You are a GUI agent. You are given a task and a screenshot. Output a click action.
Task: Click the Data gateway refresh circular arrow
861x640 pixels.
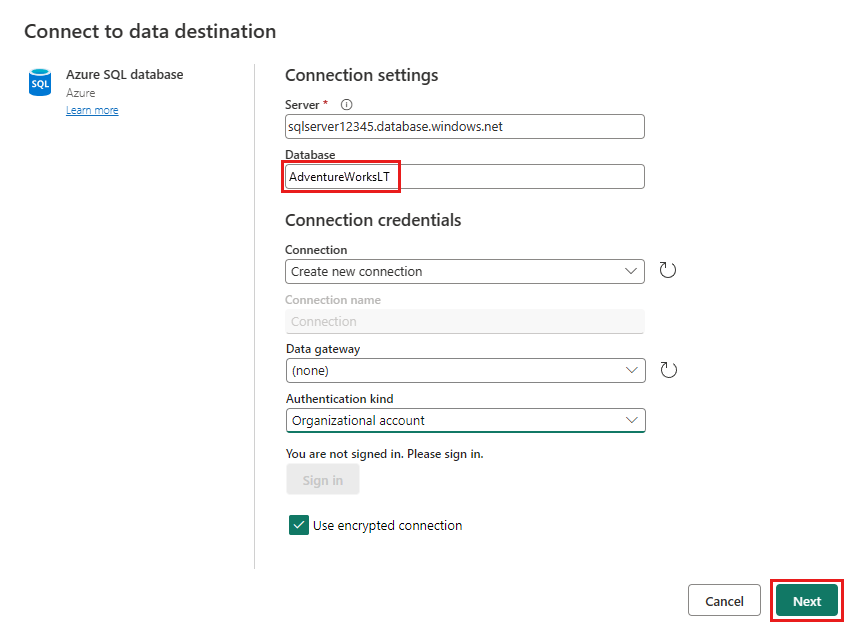click(667, 370)
